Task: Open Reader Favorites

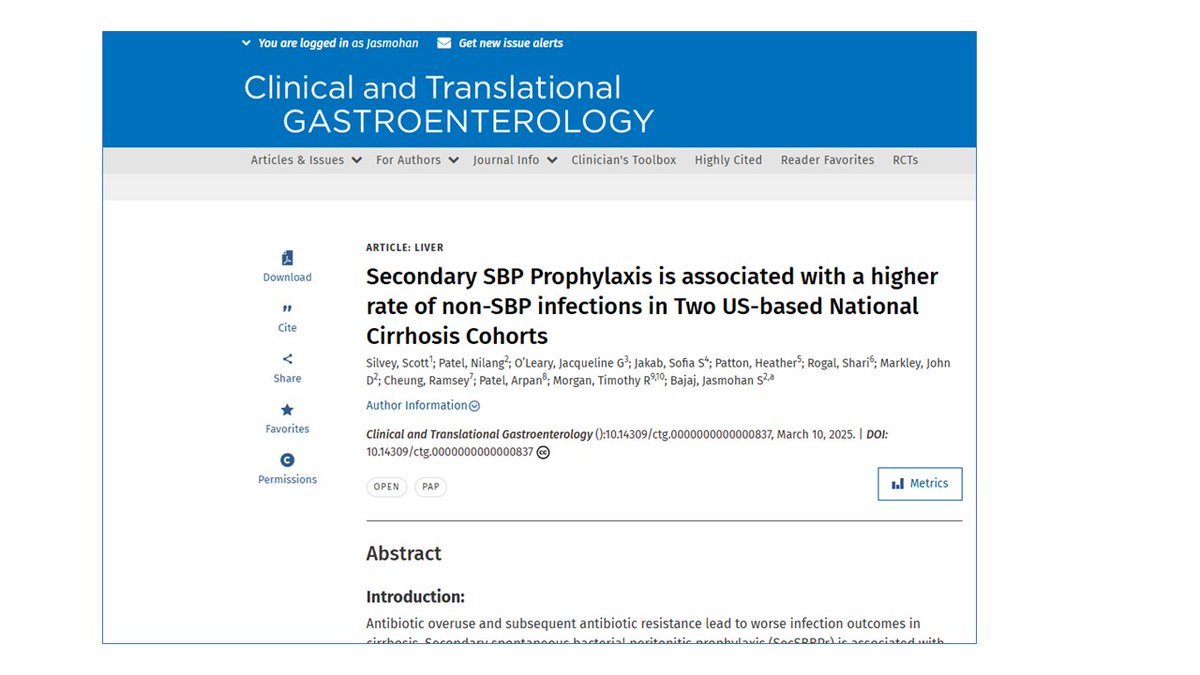Action: (x=827, y=160)
